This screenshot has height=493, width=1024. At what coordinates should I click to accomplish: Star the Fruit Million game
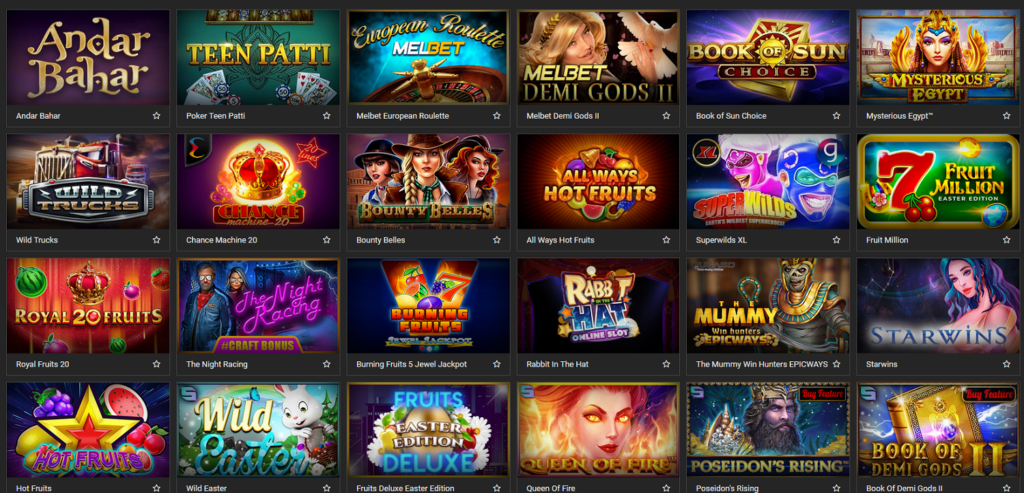(1006, 240)
